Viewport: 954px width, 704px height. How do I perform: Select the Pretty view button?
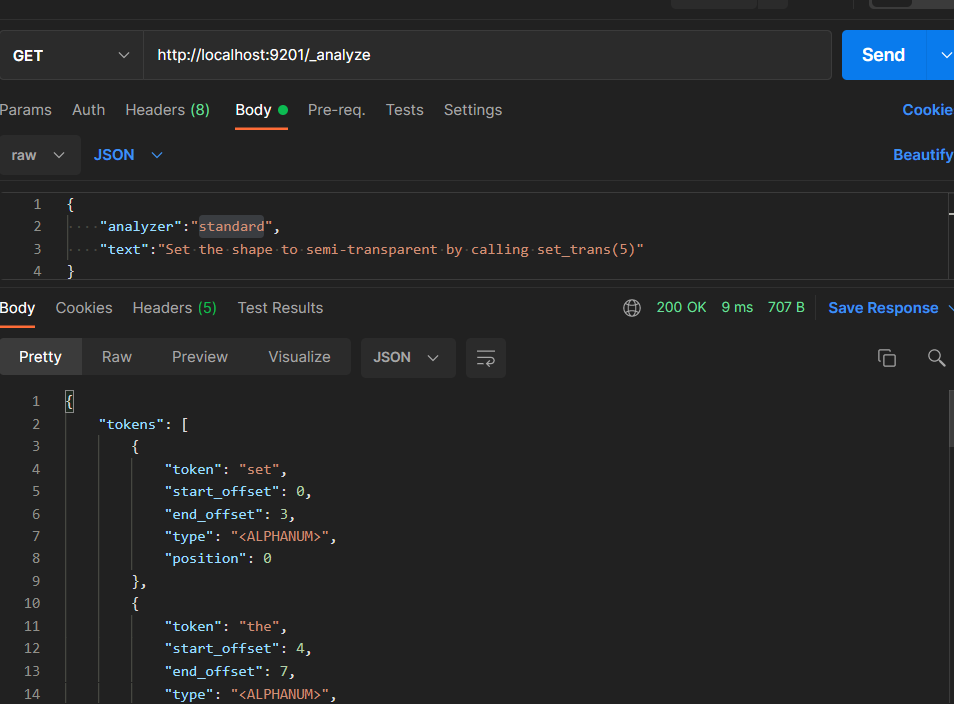pos(41,357)
